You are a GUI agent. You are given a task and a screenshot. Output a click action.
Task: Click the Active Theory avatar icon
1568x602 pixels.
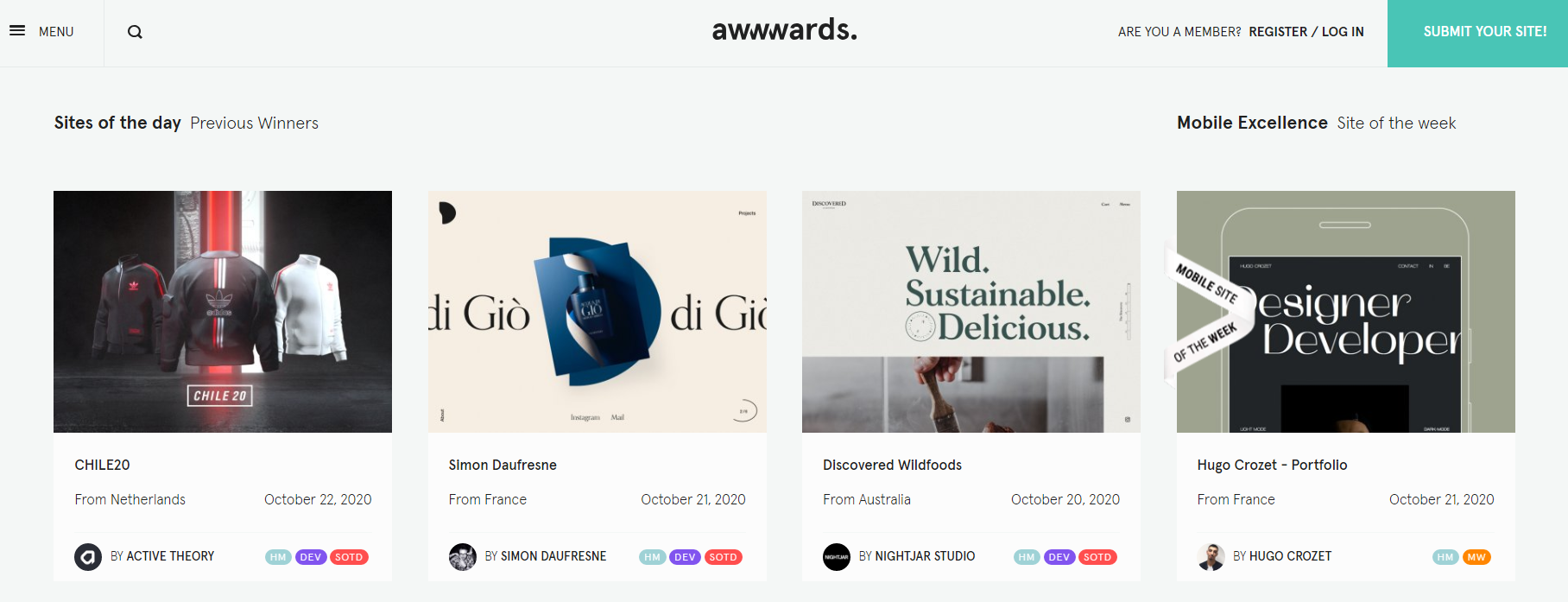tap(88, 557)
